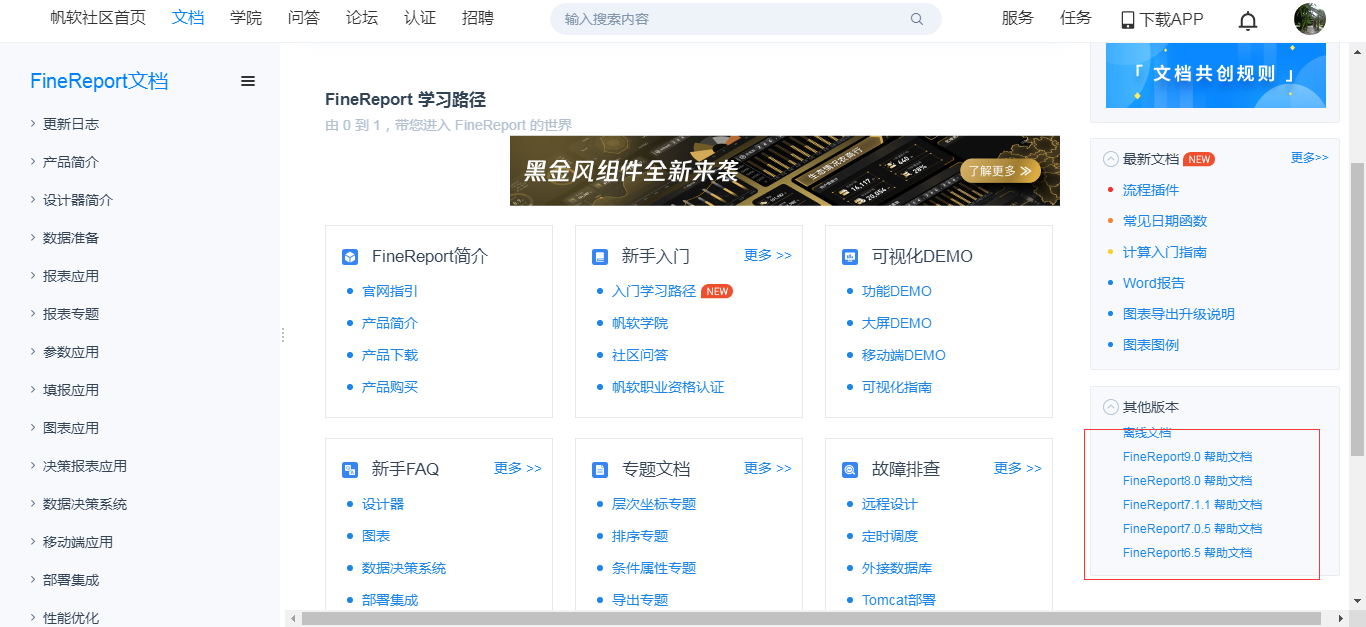Open the 学院 nav item
Image resolution: width=1366 pixels, height=627 pixels.
(246, 18)
